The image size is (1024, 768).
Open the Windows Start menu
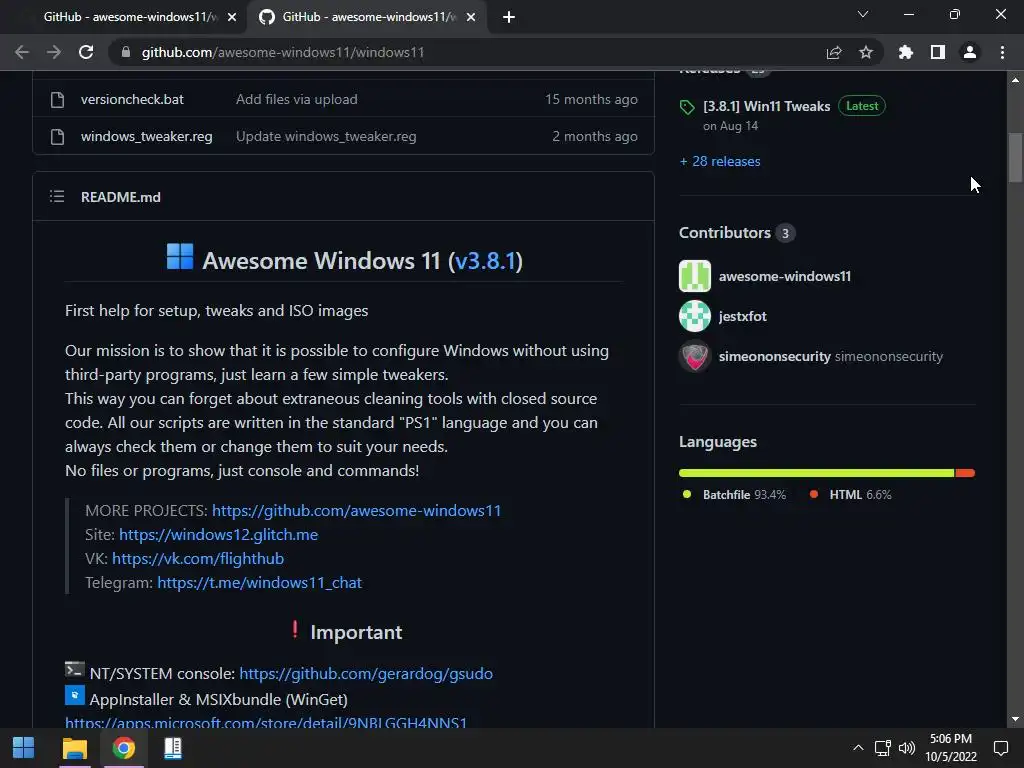click(24, 748)
